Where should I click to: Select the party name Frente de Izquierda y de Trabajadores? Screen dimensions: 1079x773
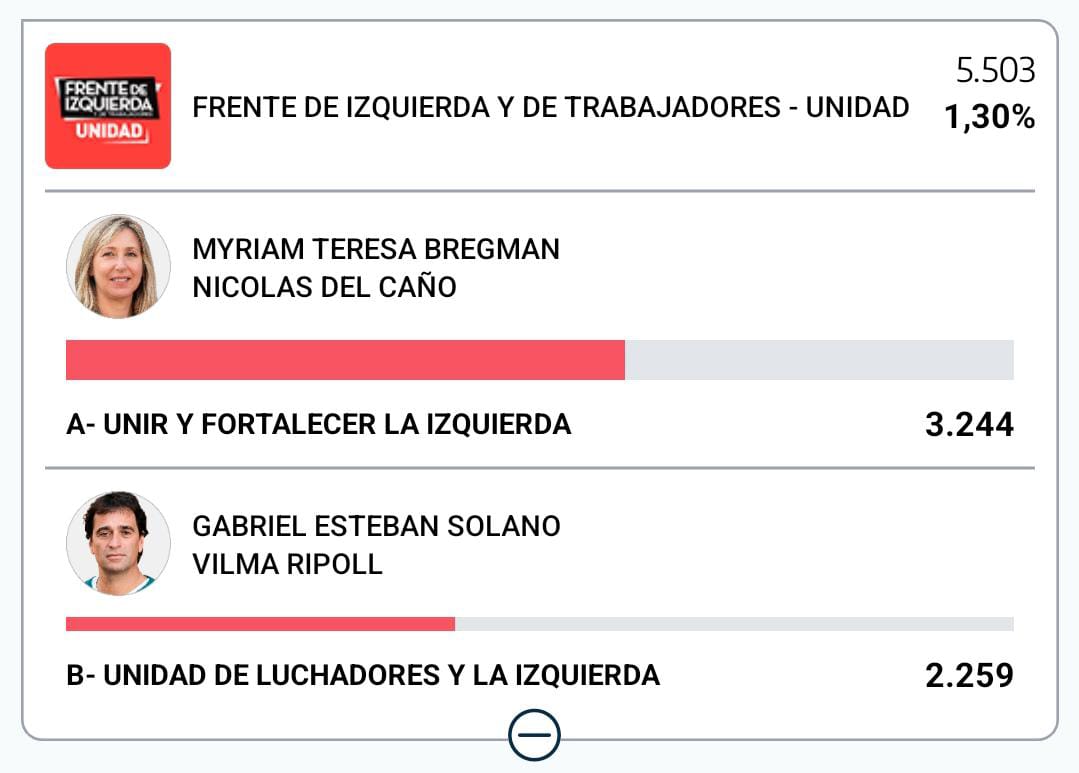[x=550, y=107]
